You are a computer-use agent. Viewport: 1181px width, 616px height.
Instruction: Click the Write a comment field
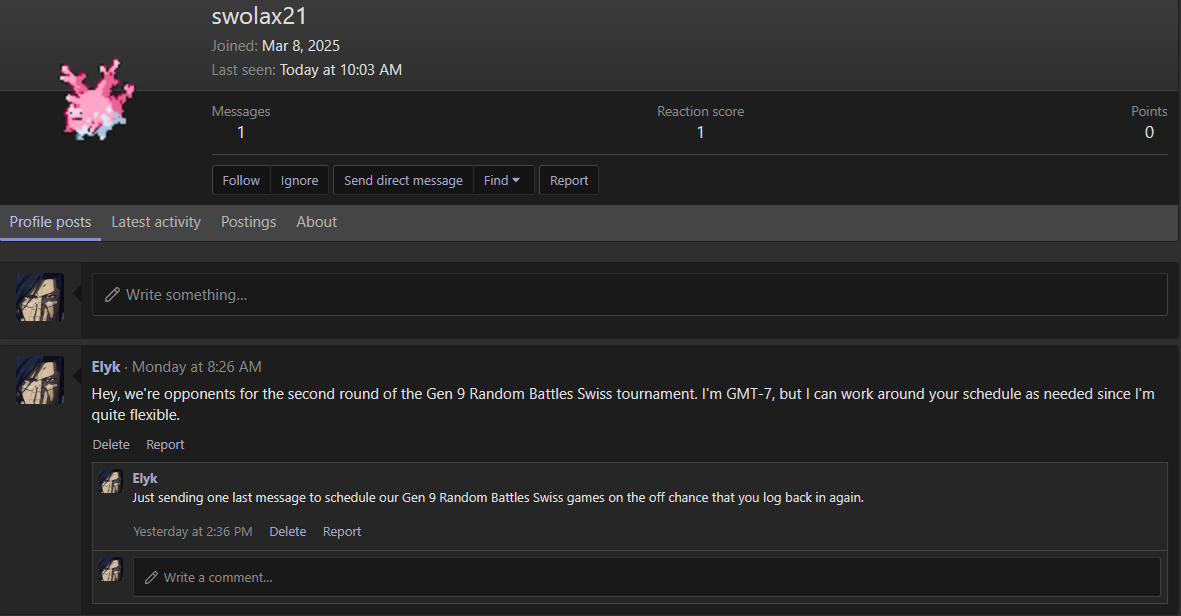pos(647,578)
